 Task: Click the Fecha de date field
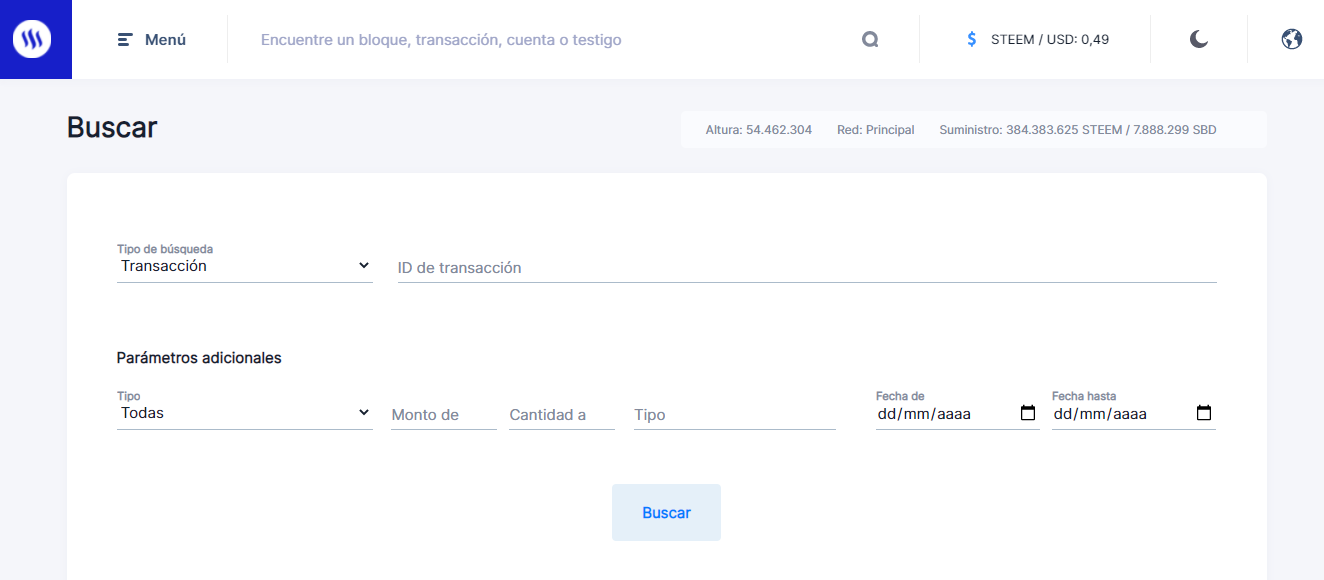(x=957, y=414)
